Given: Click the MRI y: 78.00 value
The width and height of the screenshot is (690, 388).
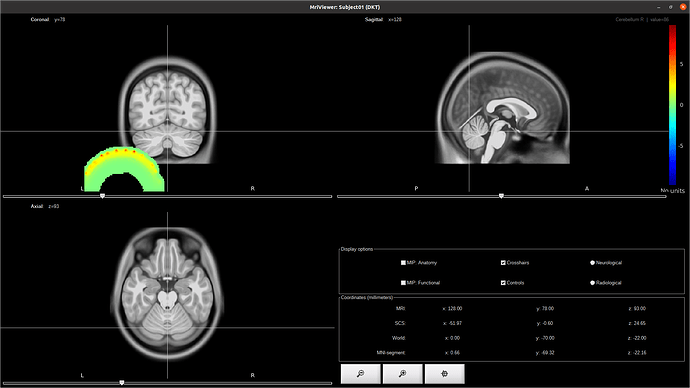Looking at the screenshot, I should (545, 309).
